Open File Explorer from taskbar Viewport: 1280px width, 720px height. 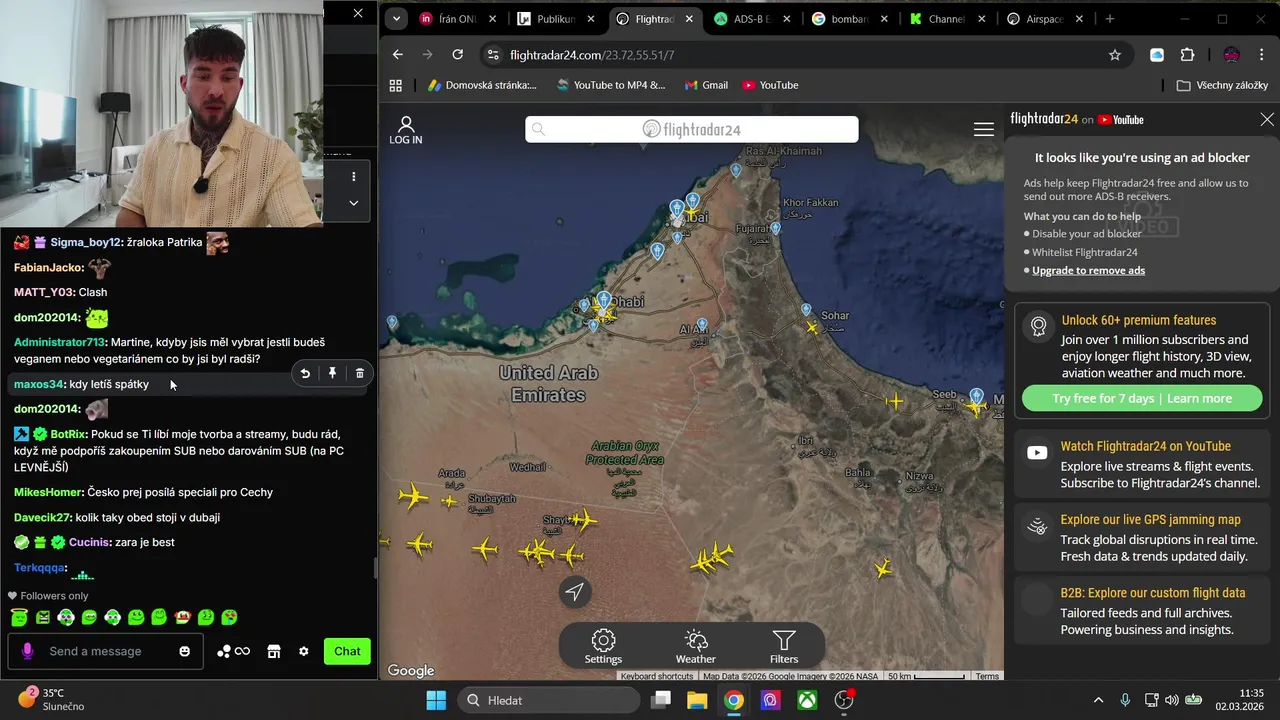point(697,700)
